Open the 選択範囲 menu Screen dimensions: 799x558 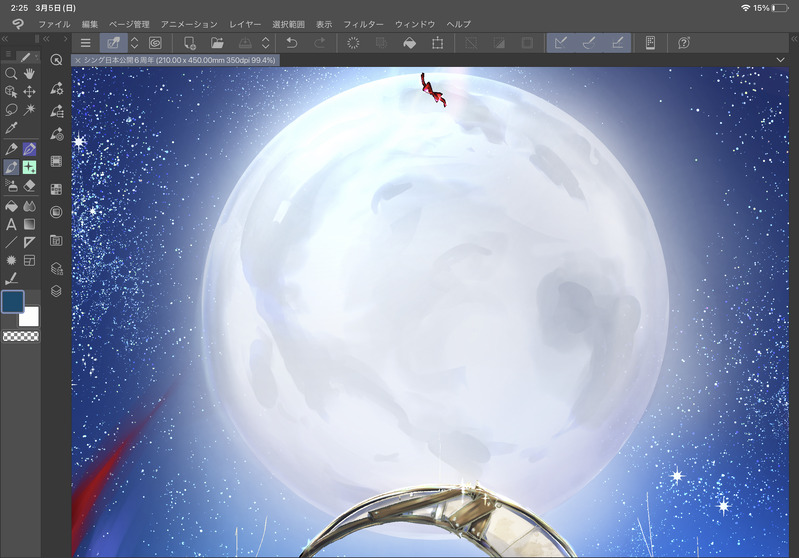click(x=288, y=24)
